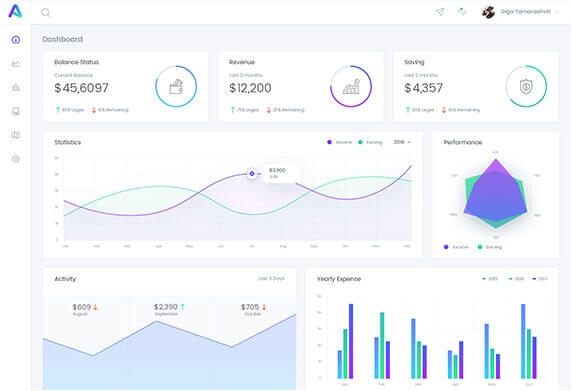The width and height of the screenshot is (572, 391).
Task: Open the line chart sidebar icon
Action: 16,63
